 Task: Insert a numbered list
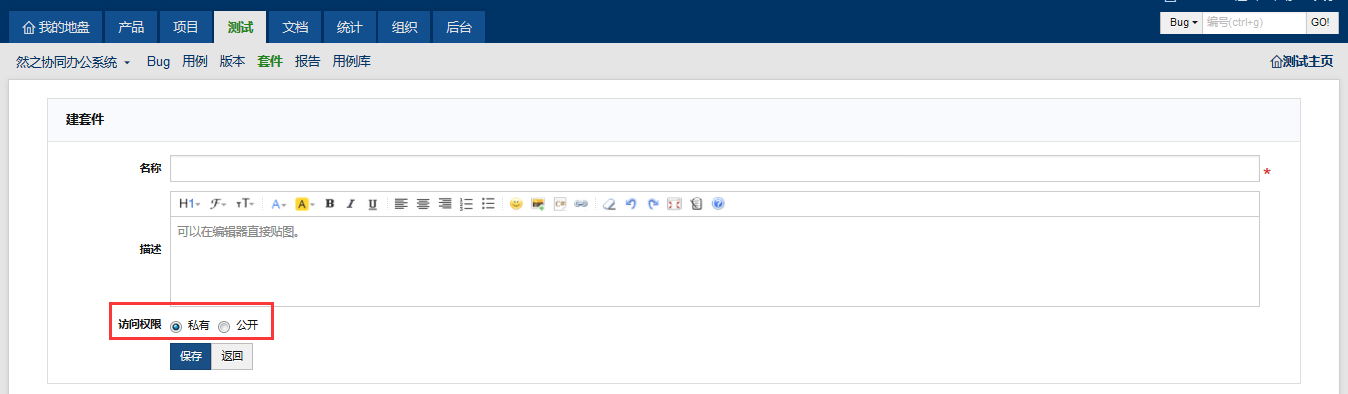point(466,204)
